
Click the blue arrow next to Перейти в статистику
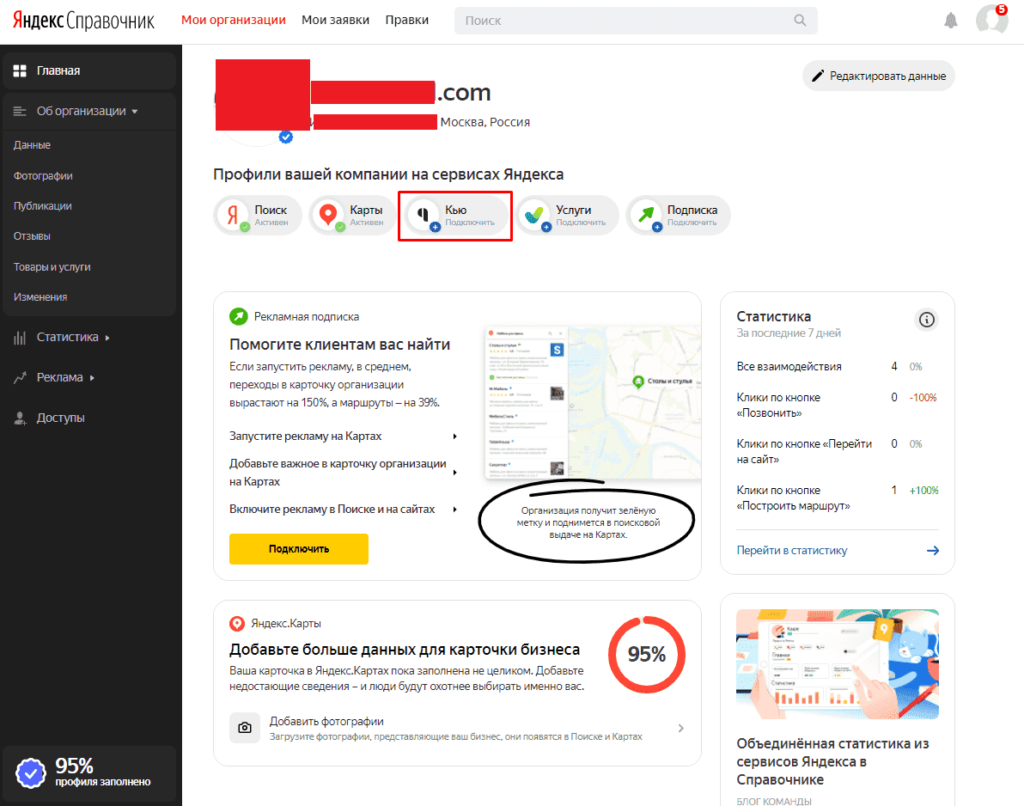click(933, 551)
